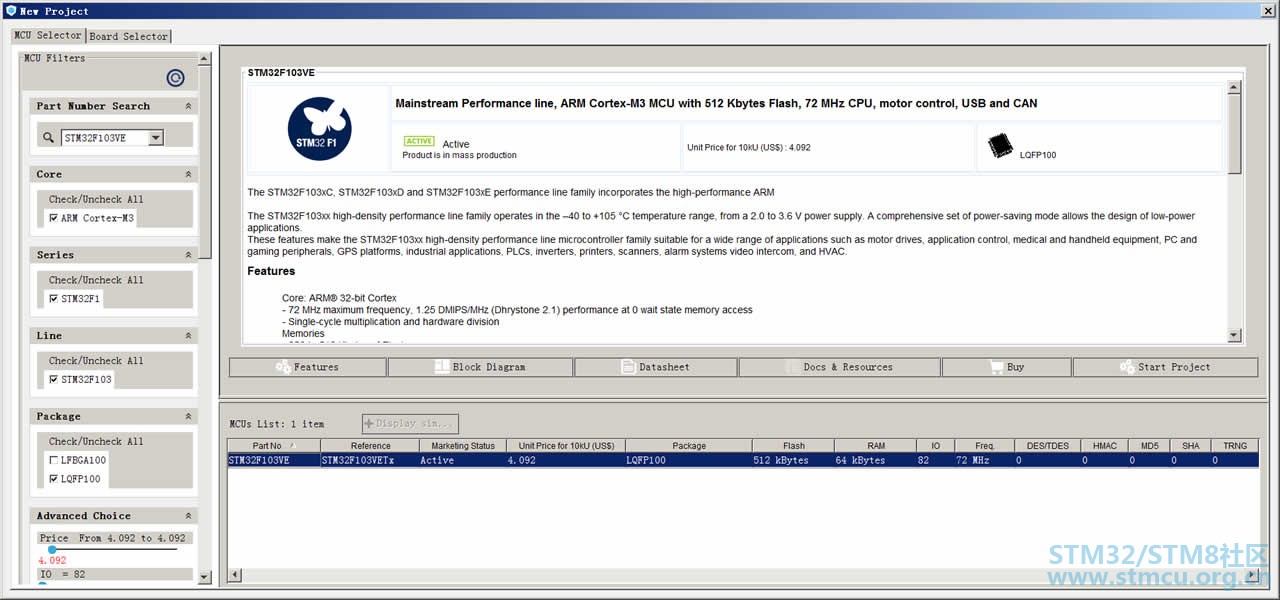Collapse the Advanced Choice section
Viewport: 1280px width, 600px height.
188,516
